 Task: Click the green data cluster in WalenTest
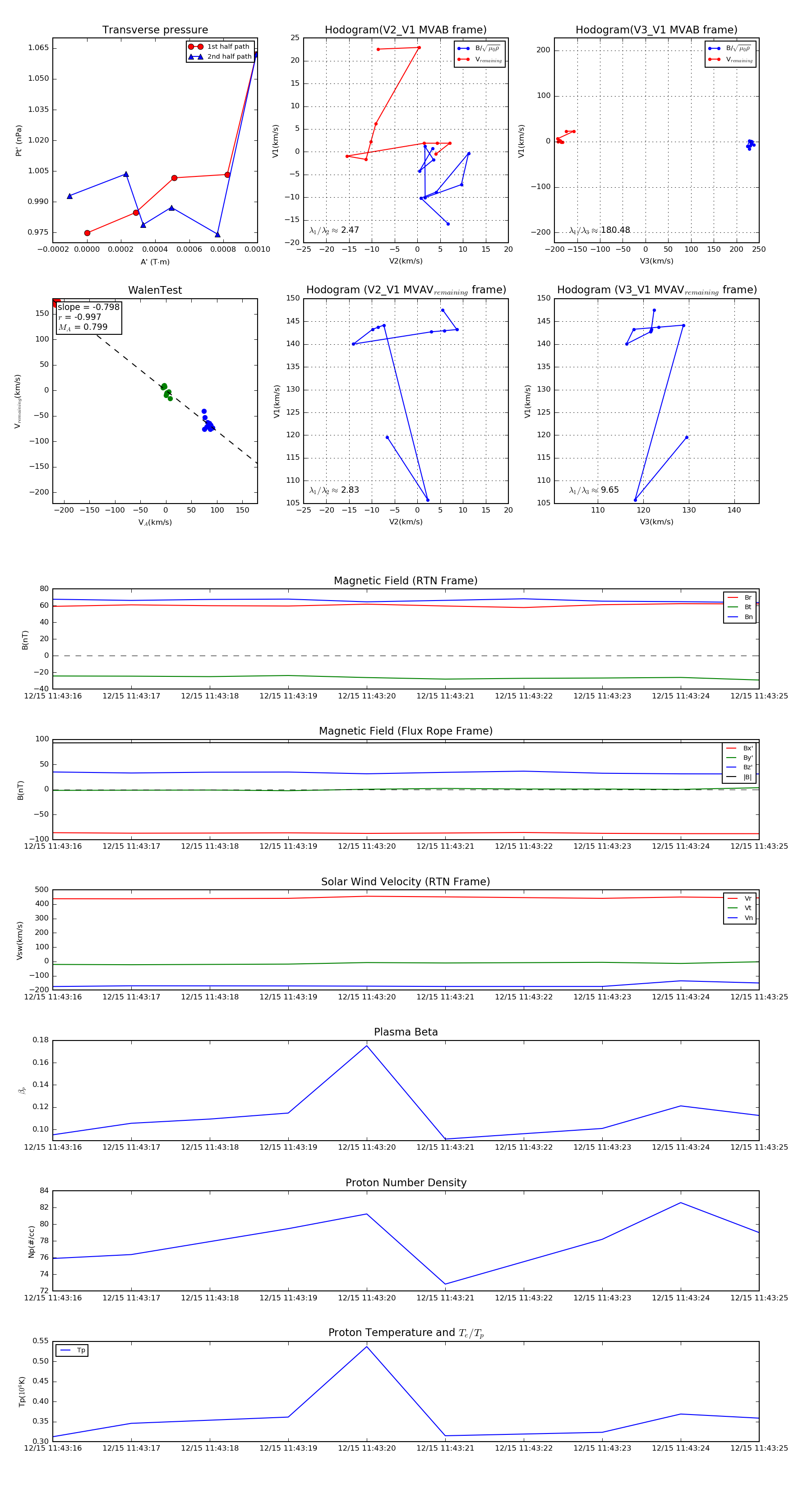point(166,392)
